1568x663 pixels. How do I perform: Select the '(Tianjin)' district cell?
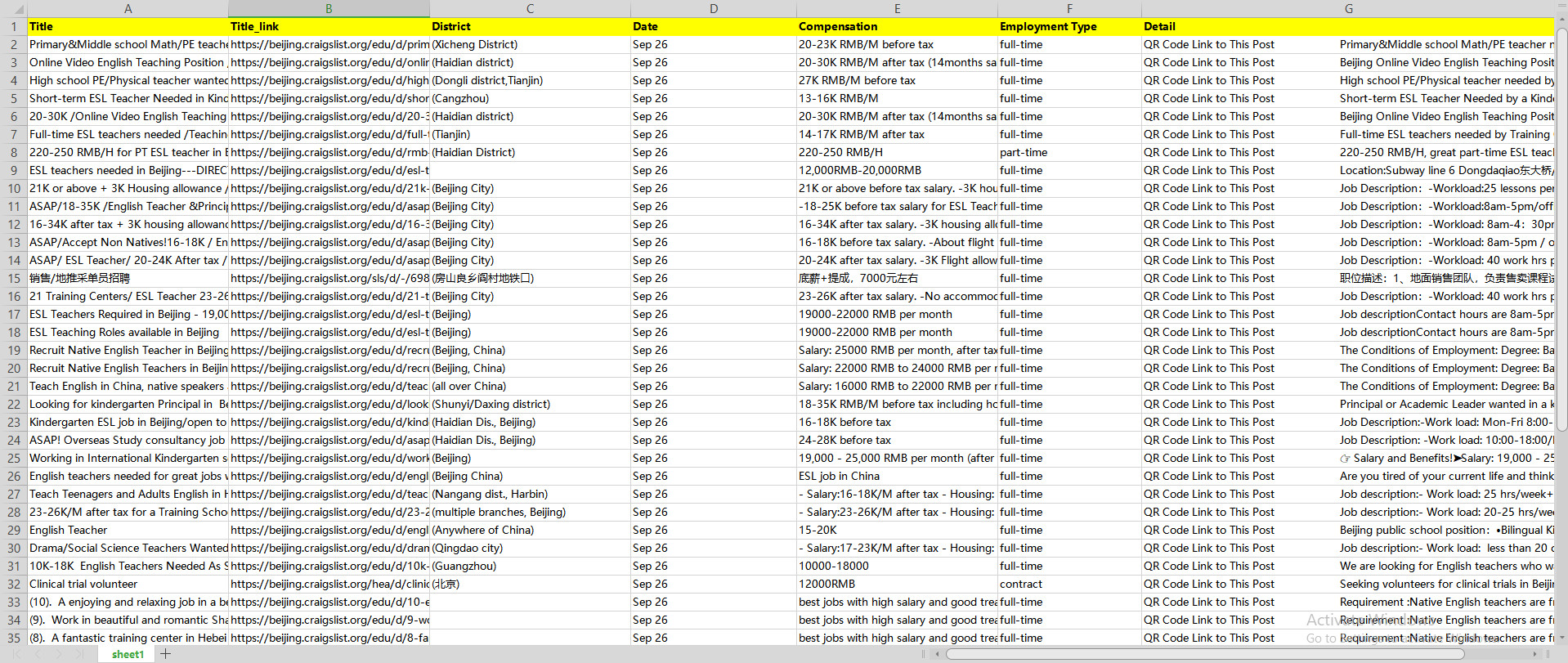click(x=530, y=134)
